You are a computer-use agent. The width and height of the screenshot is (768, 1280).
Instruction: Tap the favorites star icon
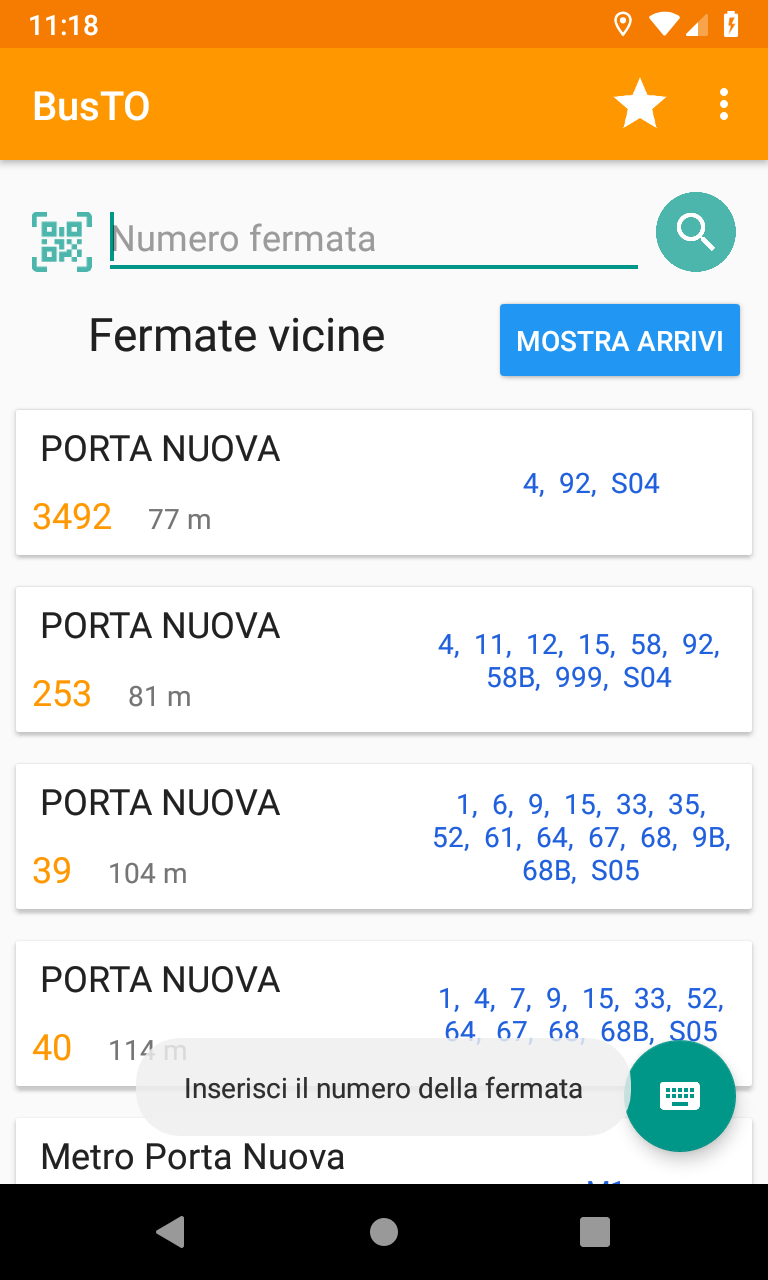click(639, 105)
